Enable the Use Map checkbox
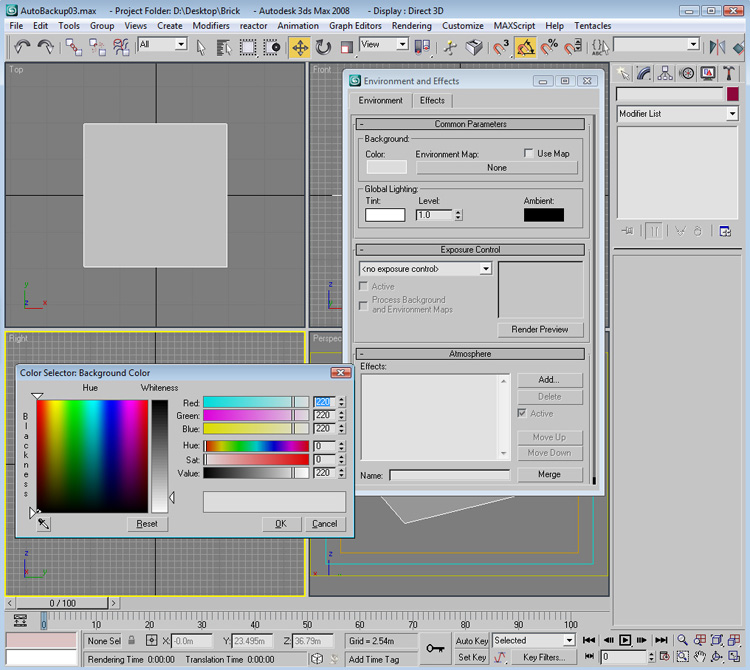Screen dimensions: 750x670 coord(530,153)
